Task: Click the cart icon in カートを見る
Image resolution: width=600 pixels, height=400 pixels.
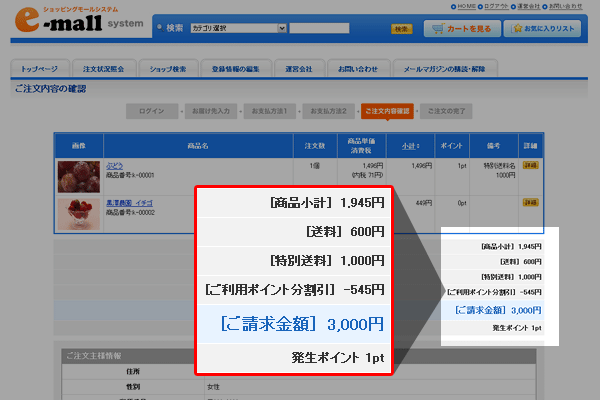Action: click(437, 29)
